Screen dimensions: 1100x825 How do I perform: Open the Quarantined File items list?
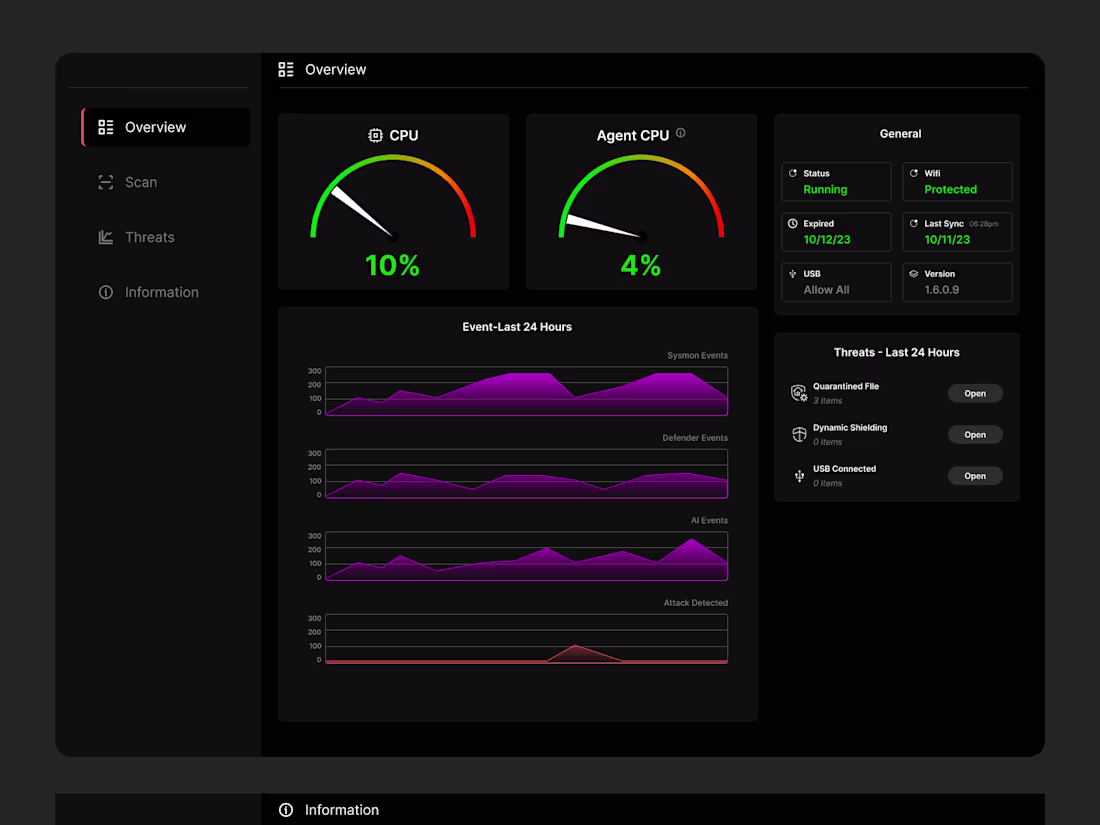(x=975, y=393)
